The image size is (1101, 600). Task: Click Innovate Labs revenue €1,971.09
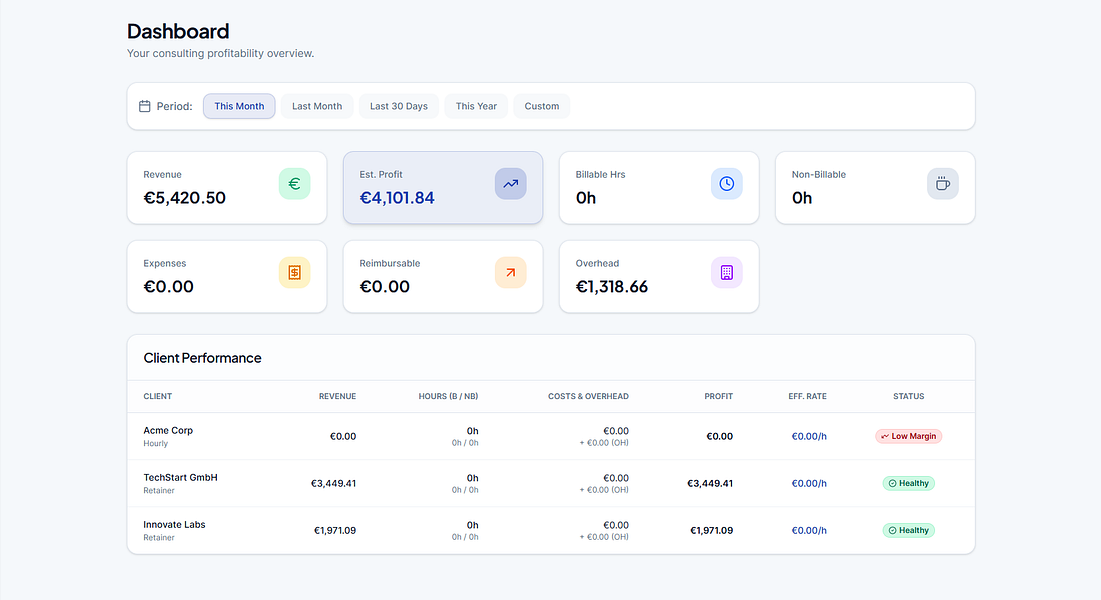pyautogui.click(x=335, y=530)
